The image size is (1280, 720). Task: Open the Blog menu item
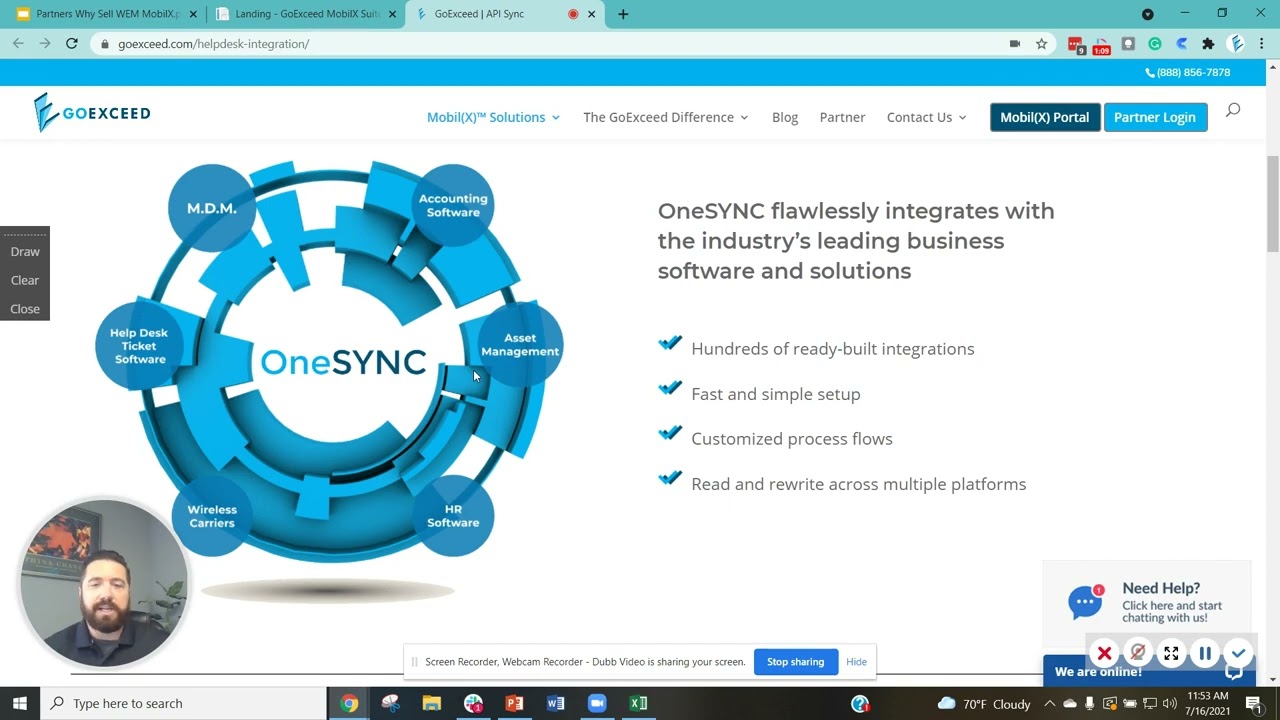click(x=785, y=117)
